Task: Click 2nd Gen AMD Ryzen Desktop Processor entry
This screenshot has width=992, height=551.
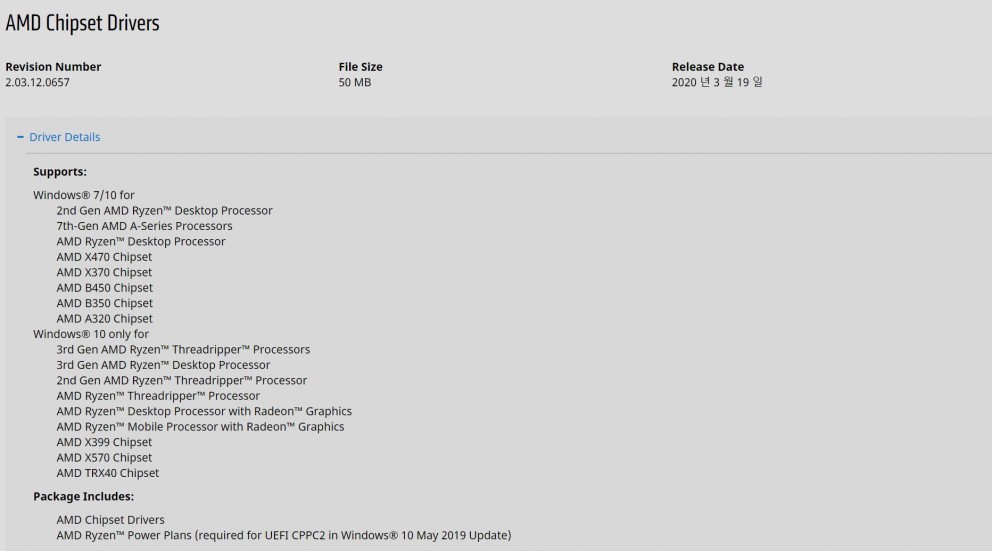Action: [164, 211]
